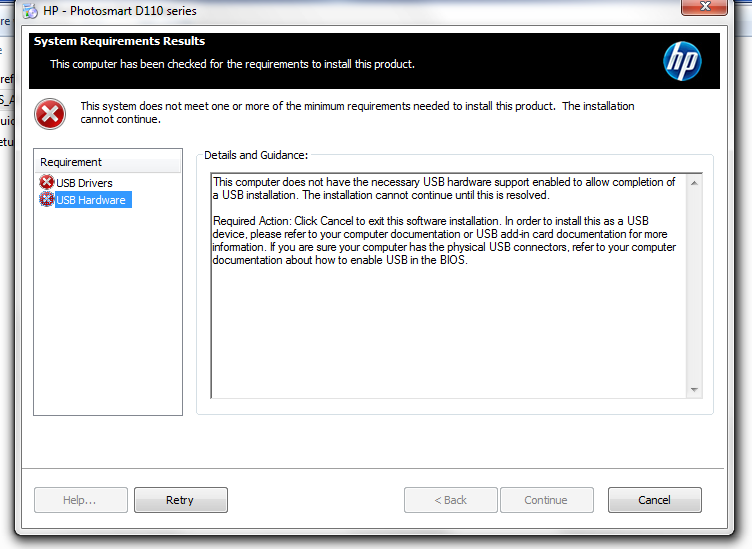Click the grayed-out Back button
752x549 pixels.
(450, 500)
